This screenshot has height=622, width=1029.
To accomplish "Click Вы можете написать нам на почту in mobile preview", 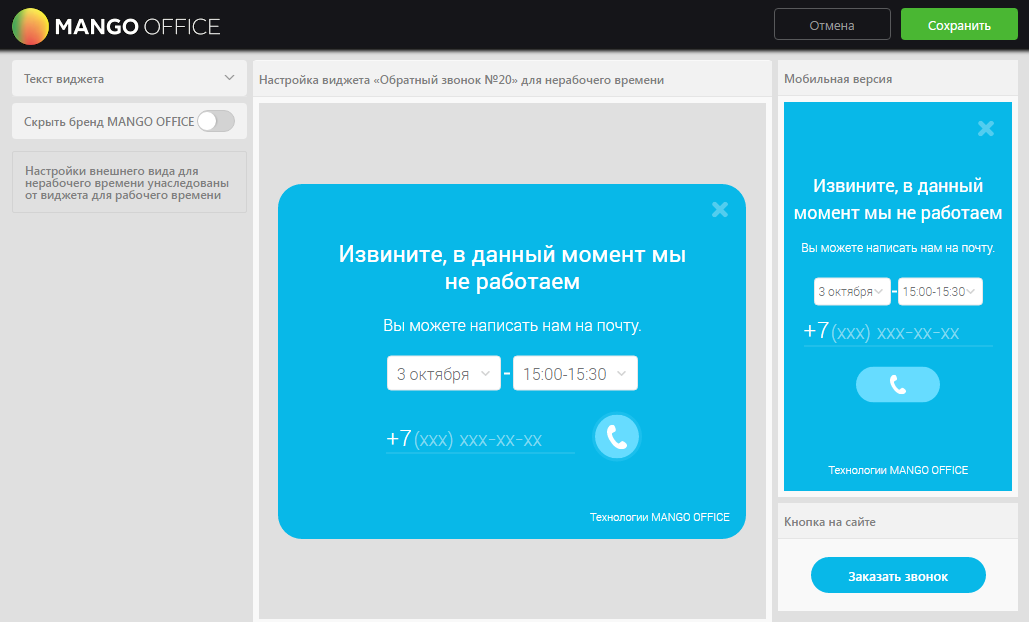I will (898, 248).
